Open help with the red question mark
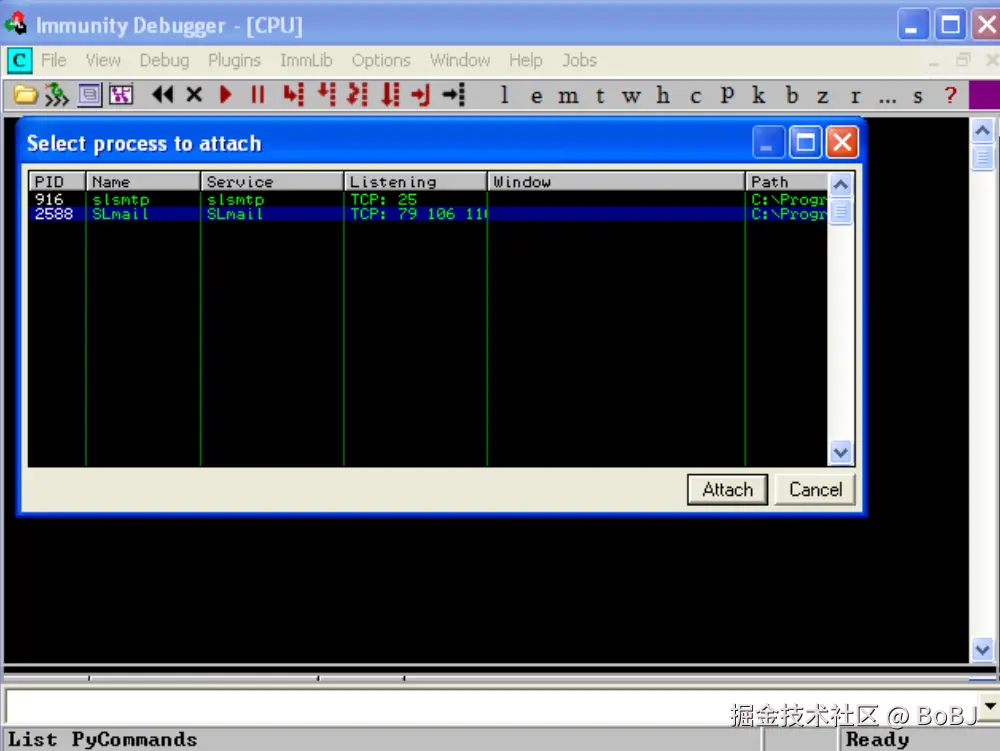Image resolution: width=1000 pixels, height=751 pixels. click(x=950, y=95)
